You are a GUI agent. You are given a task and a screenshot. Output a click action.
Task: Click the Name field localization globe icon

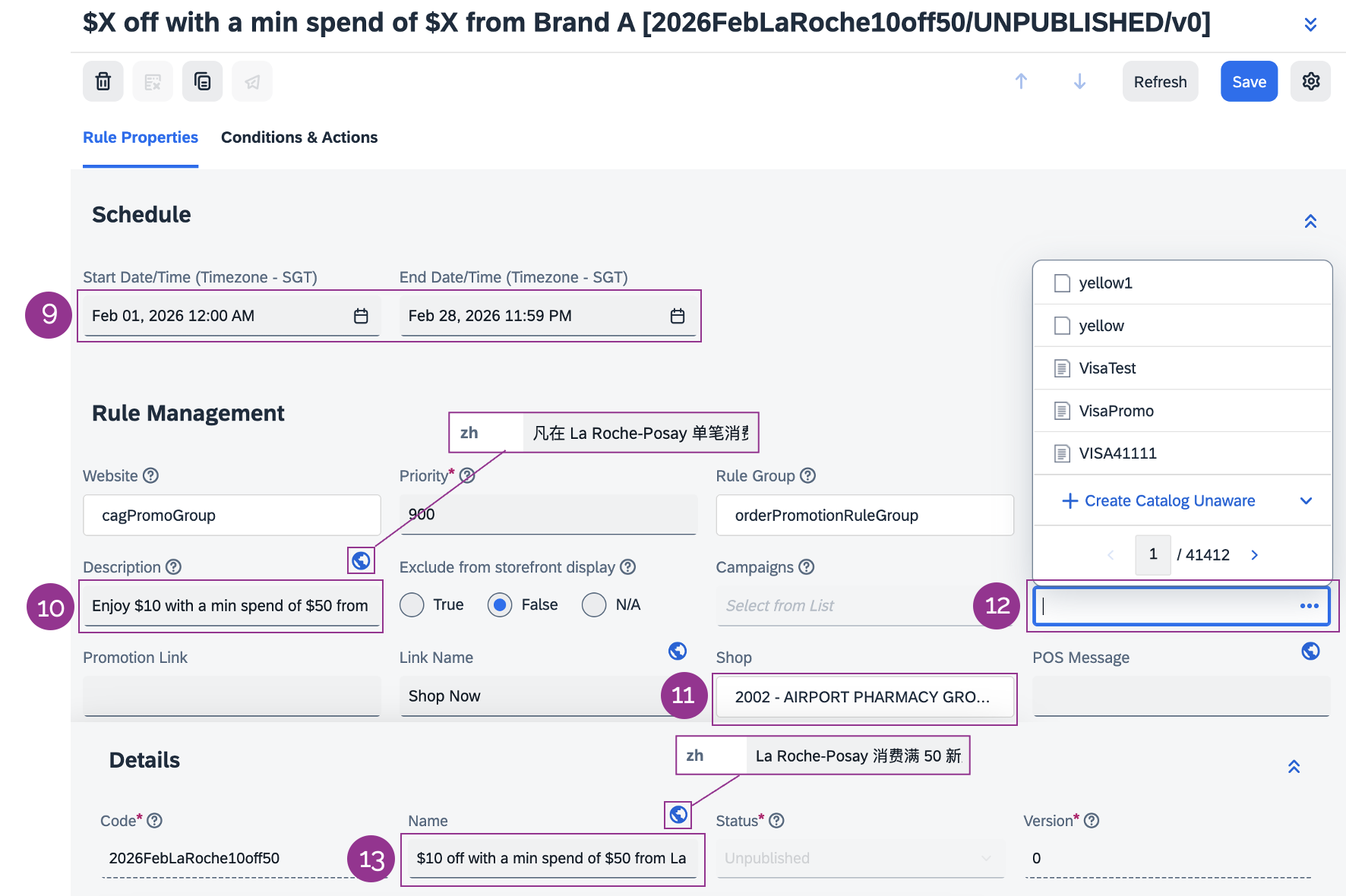[x=678, y=815]
